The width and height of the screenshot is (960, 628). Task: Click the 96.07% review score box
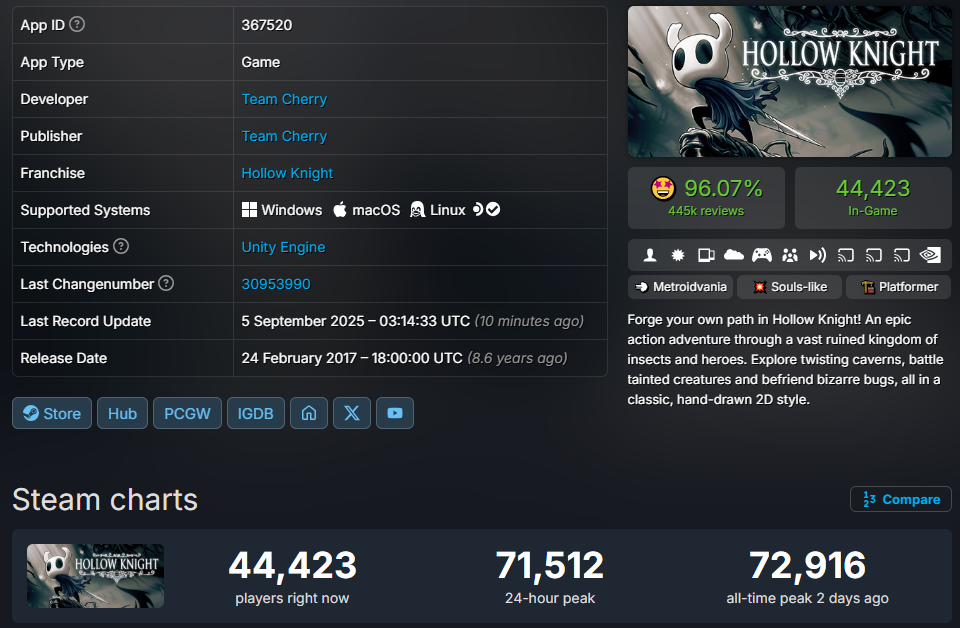(x=707, y=198)
